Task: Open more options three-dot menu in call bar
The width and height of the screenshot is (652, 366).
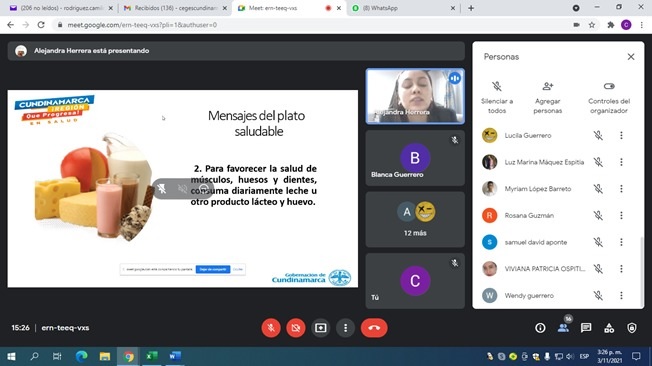Action: pos(345,328)
